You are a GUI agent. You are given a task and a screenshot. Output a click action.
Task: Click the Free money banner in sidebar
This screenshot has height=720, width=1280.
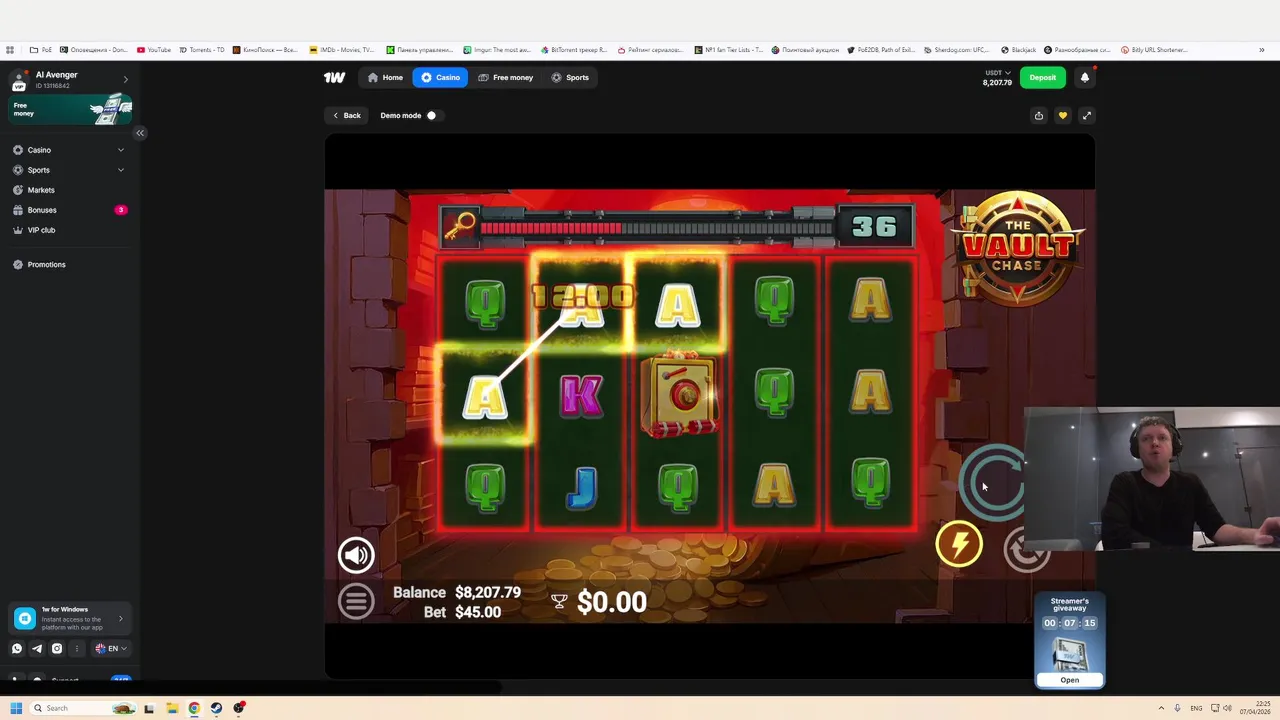pos(70,109)
